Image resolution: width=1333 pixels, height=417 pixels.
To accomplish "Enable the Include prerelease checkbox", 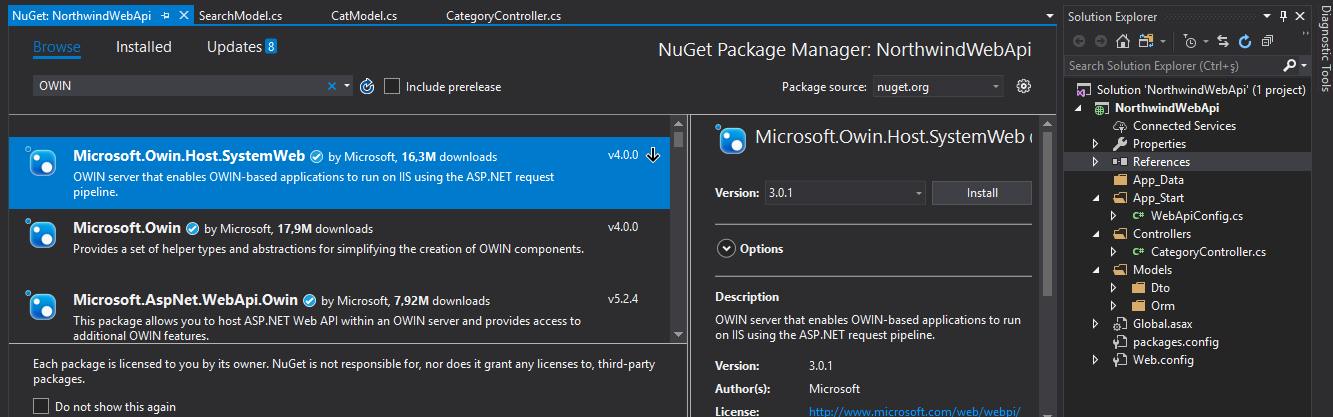I will (392, 87).
